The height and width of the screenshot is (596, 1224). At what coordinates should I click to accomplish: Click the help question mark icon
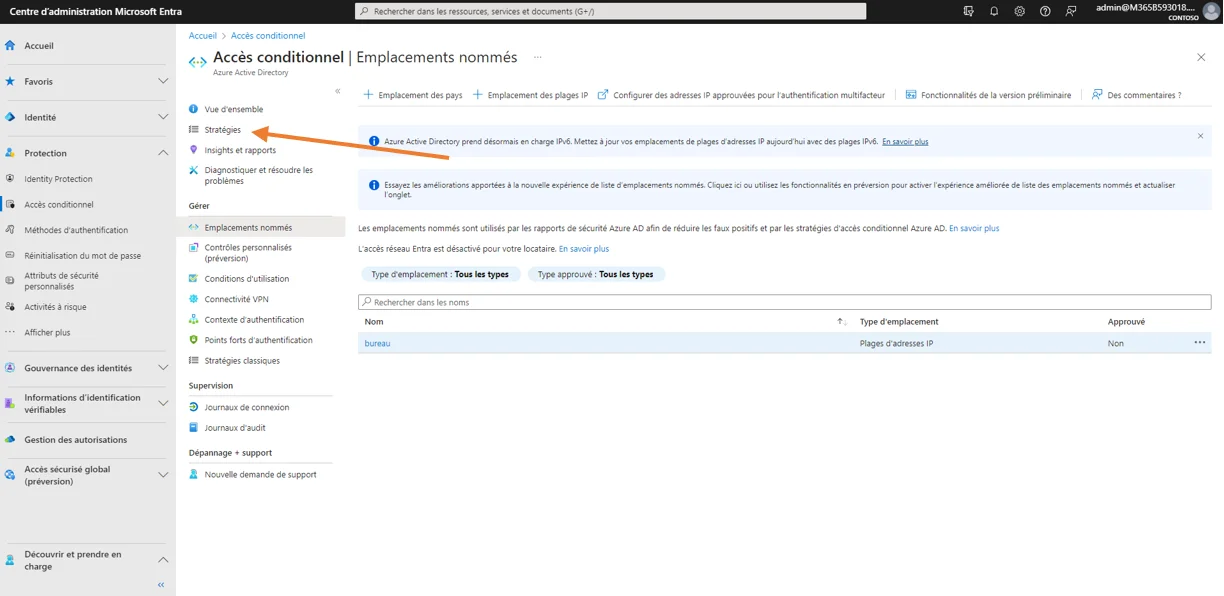1045,11
